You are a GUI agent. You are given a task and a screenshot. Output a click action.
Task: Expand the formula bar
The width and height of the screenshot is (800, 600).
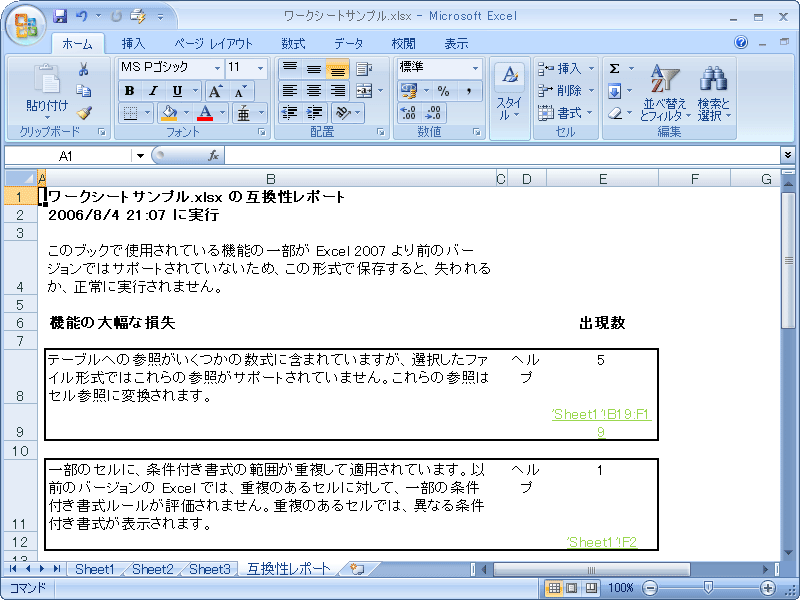788,154
